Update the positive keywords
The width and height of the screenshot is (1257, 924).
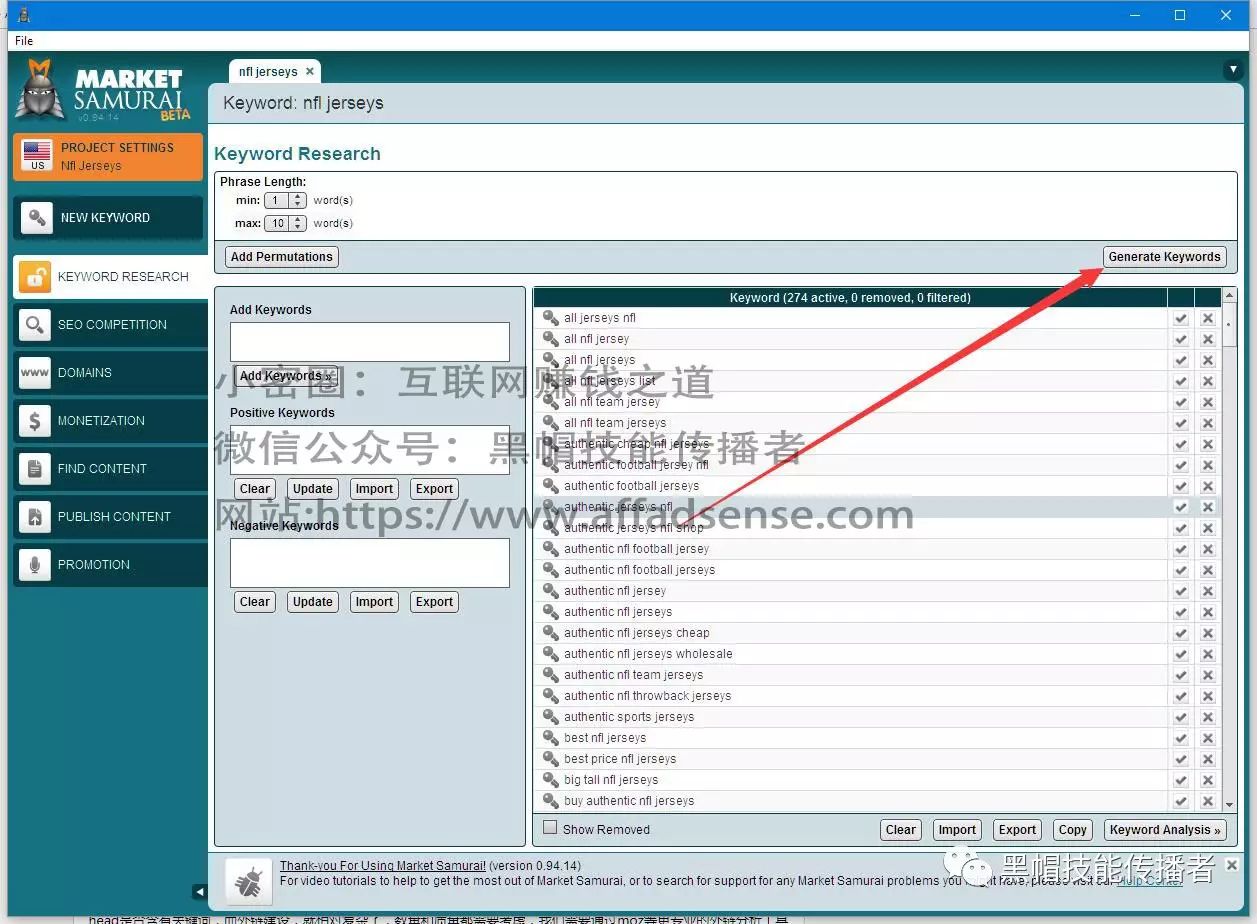[x=313, y=489]
